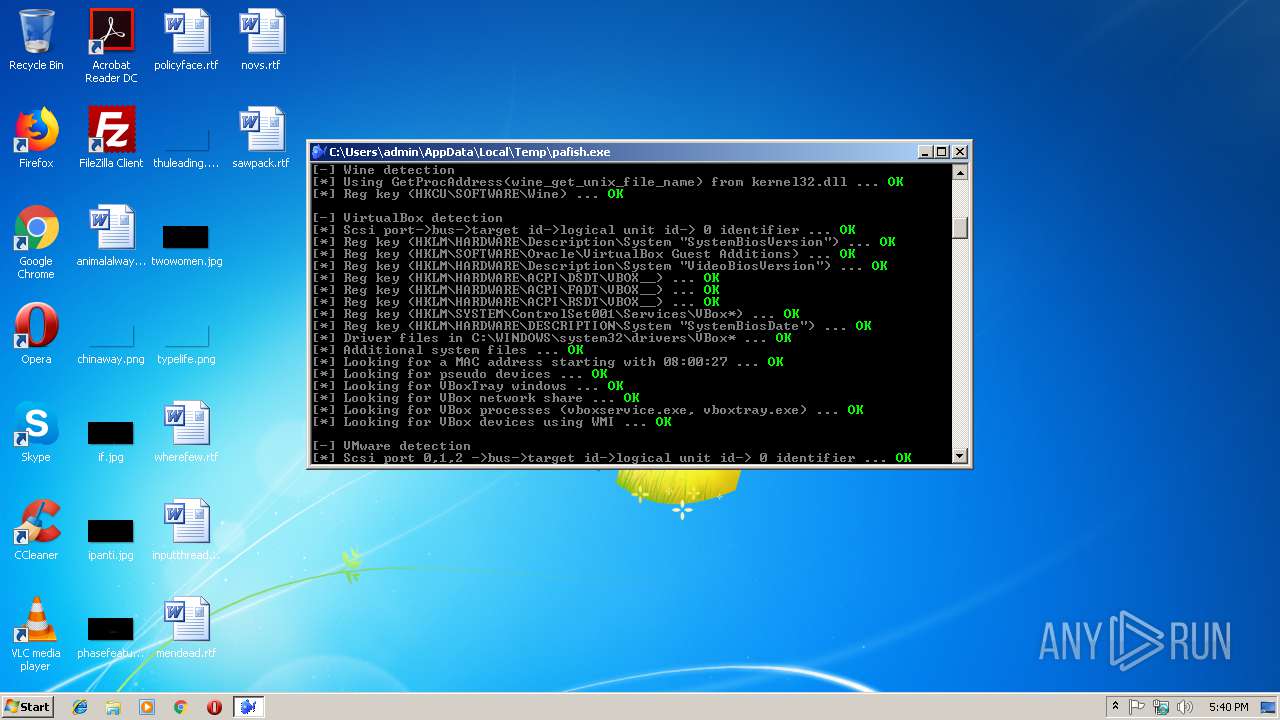Click "Looking for pseudo devices" line
1280x720 pixels.
coord(460,374)
